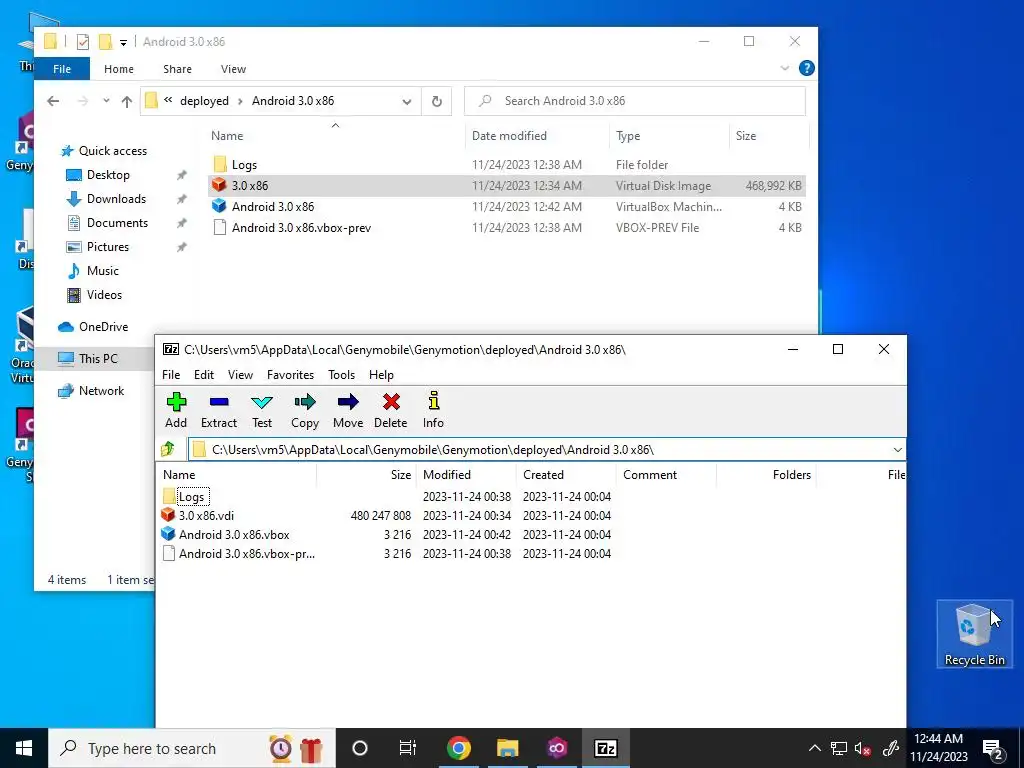Open Pictures in Explorer sidebar
The image size is (1024, 768).
click(107, 247)
